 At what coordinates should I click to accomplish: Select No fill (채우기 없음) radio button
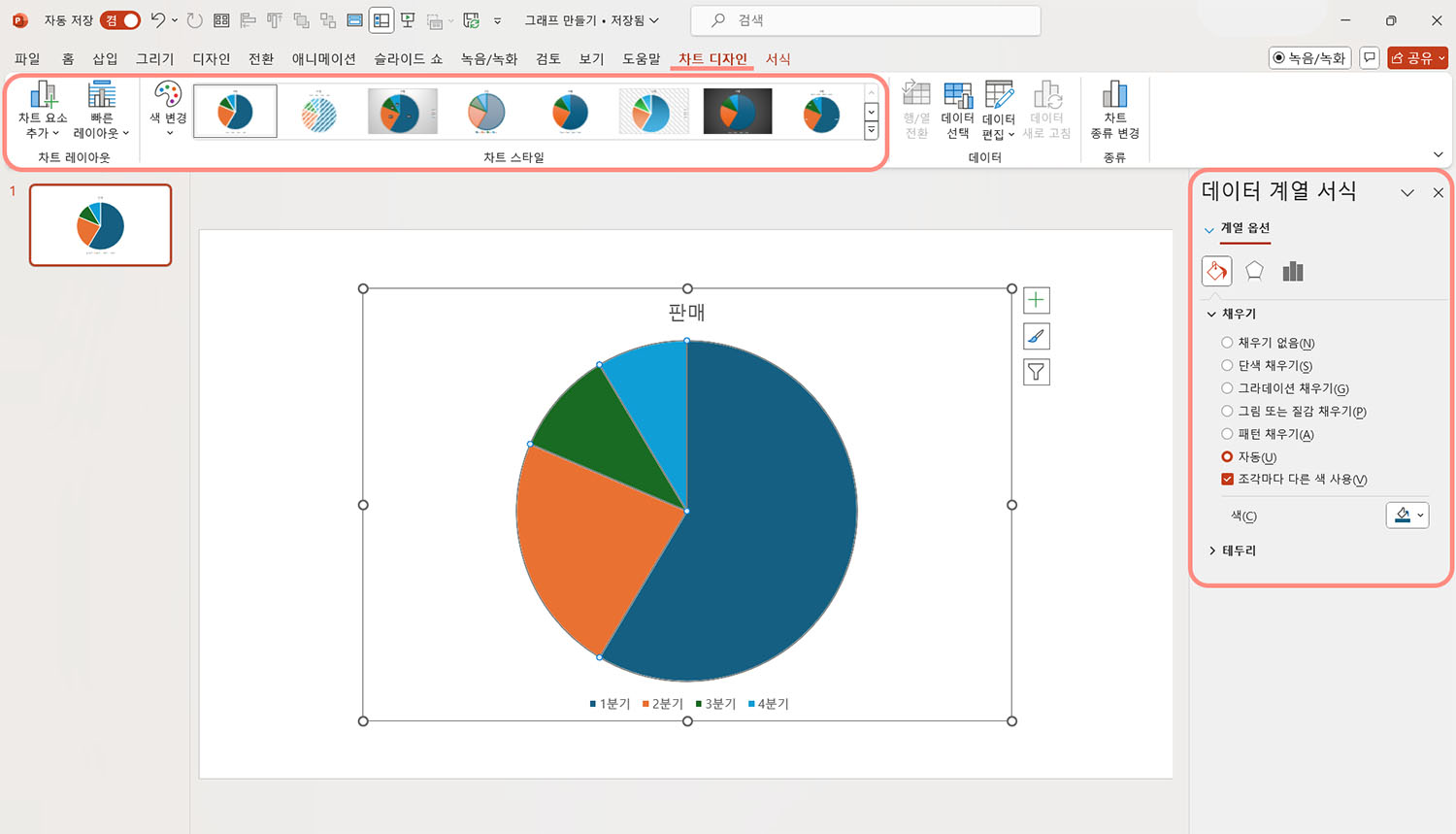pos(1227,343)
